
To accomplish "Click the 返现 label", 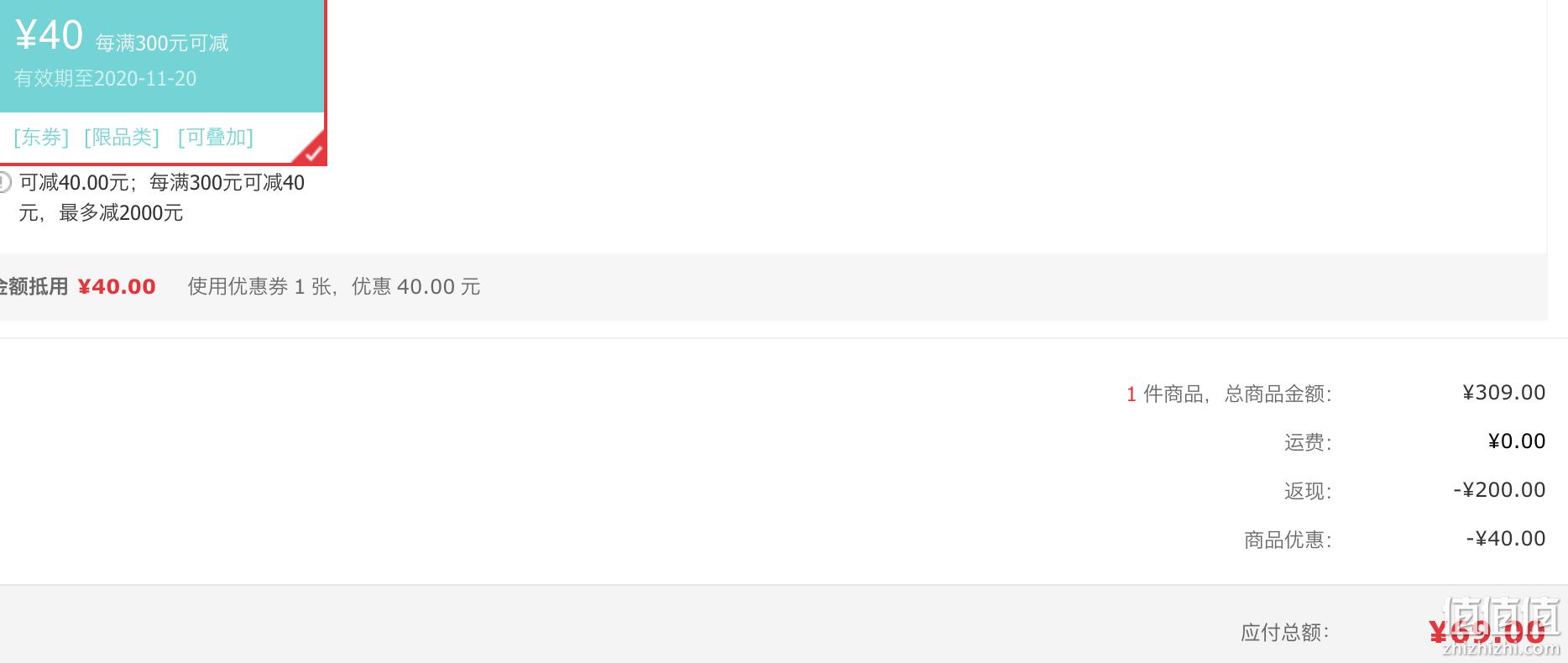I will tap(1308, 491).
